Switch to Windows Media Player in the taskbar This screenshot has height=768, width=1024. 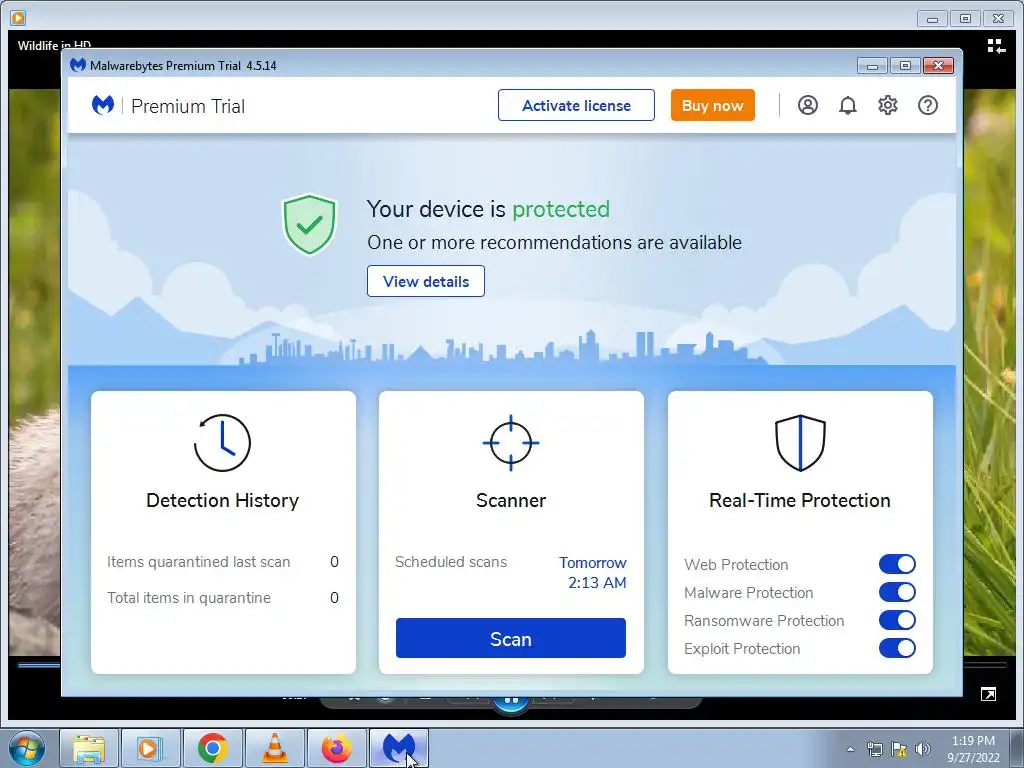150,748
